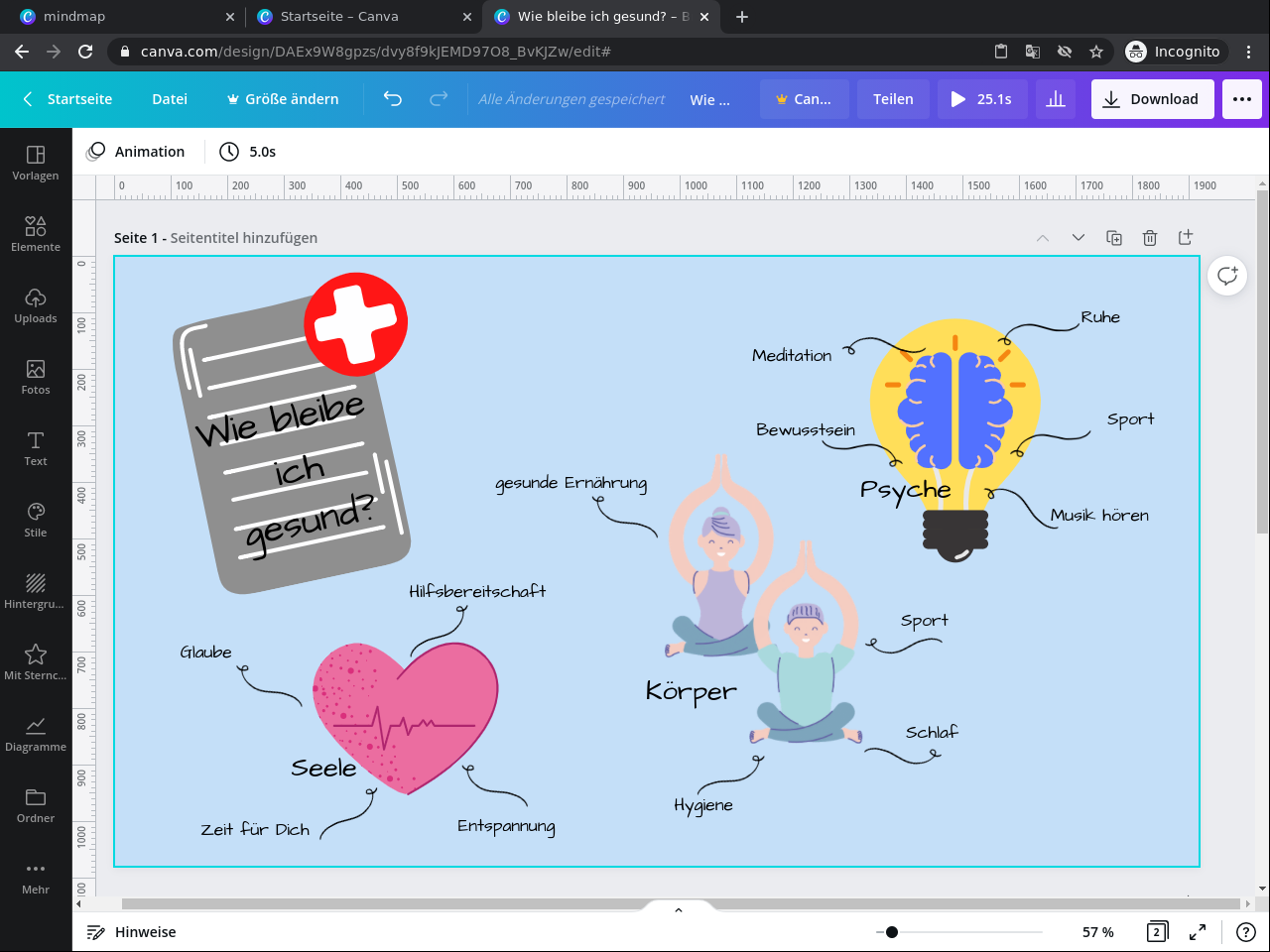Download the design
Screen dimensions: 1270x952
click(x=1151, y=99)
